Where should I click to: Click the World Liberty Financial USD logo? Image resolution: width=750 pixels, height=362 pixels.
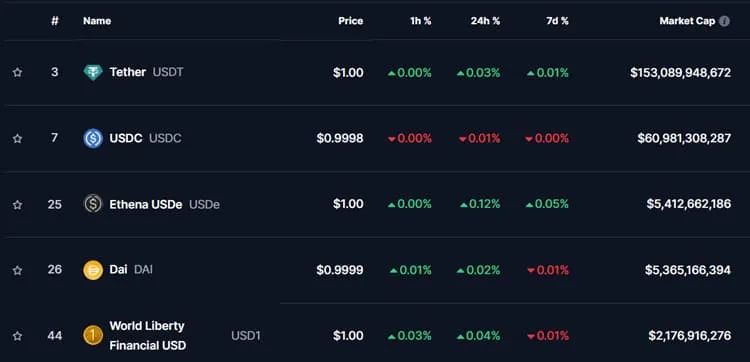tap(93, 335)
